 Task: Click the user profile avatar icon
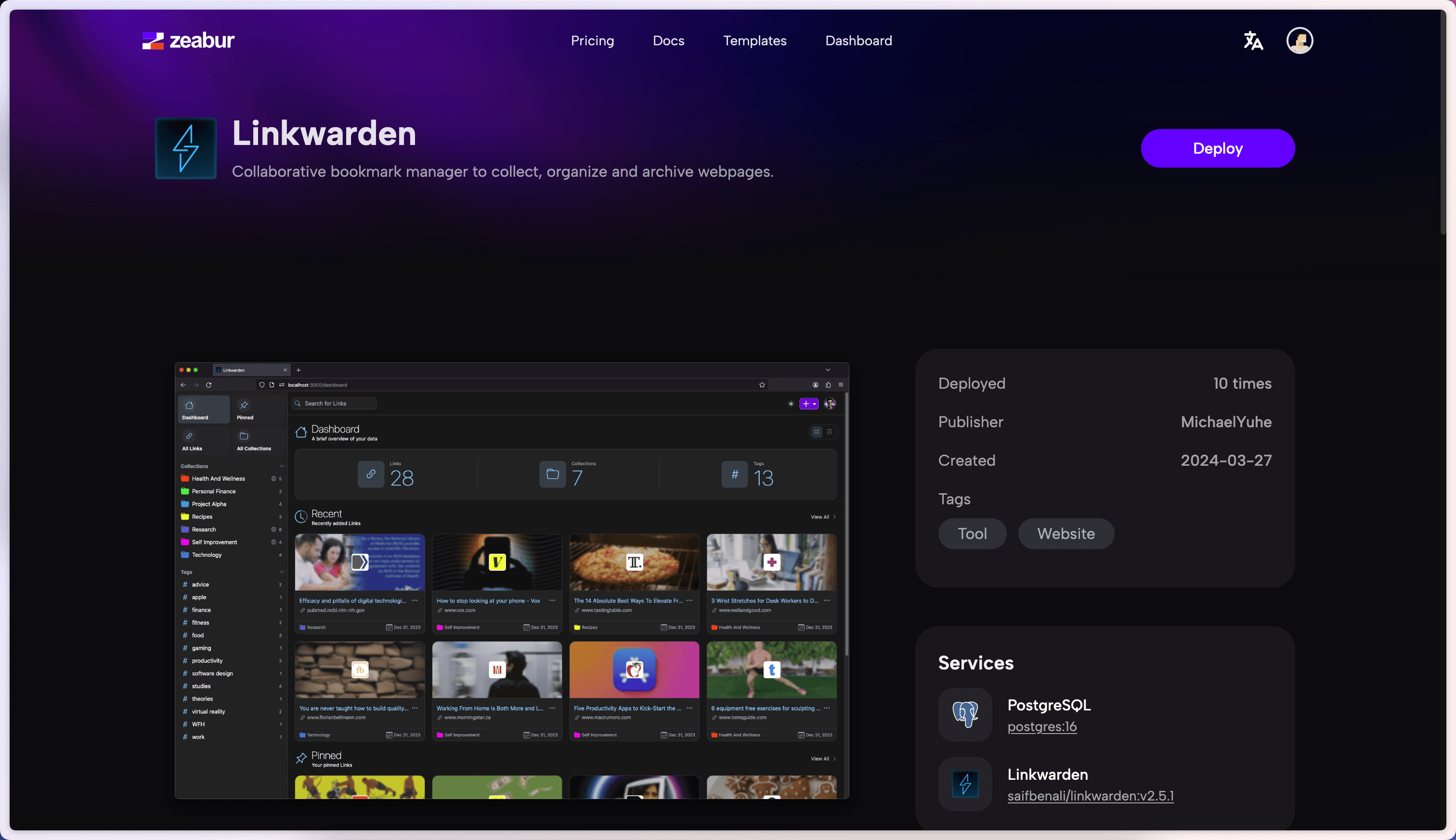tap(1299, 40)
